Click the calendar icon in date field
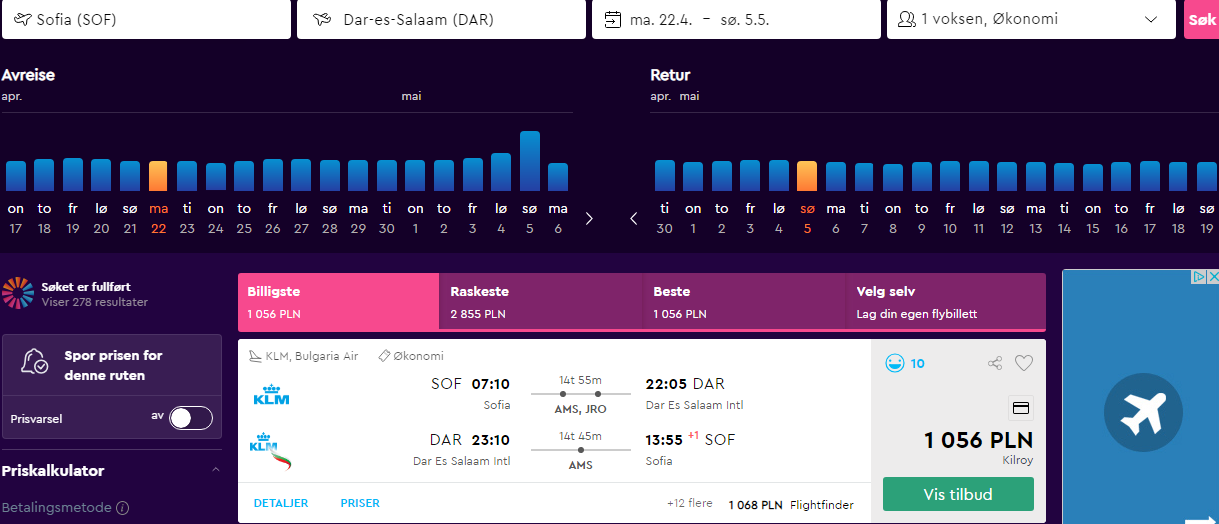This screenshot has height=524, width=1219. pos(612,19)
